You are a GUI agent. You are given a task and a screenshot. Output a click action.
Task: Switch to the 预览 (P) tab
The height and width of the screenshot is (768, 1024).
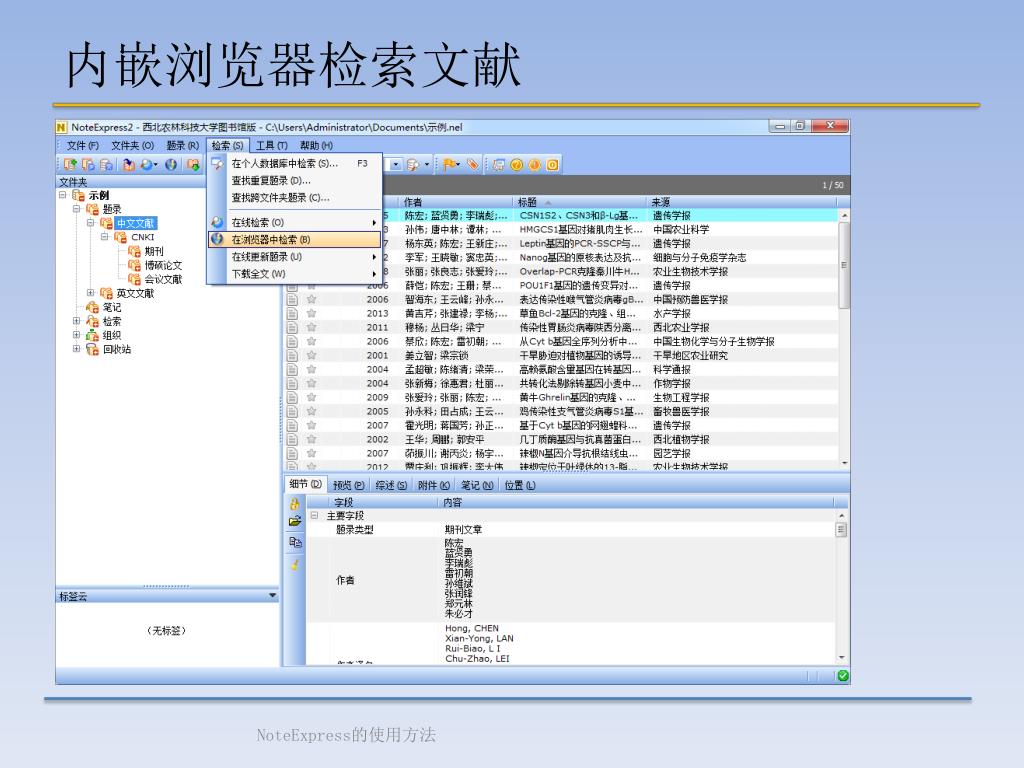pos(348,485)
